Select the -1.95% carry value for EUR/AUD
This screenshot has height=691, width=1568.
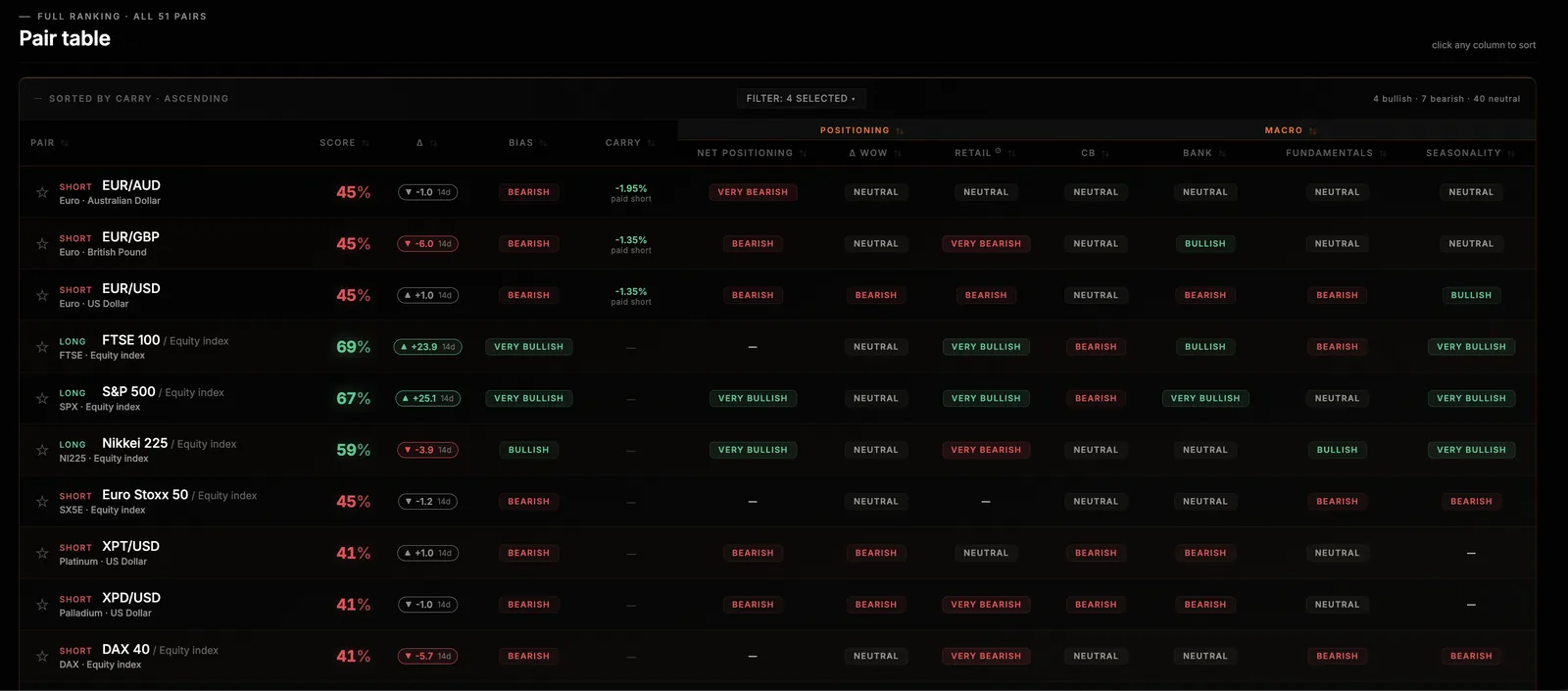[631, 188]
